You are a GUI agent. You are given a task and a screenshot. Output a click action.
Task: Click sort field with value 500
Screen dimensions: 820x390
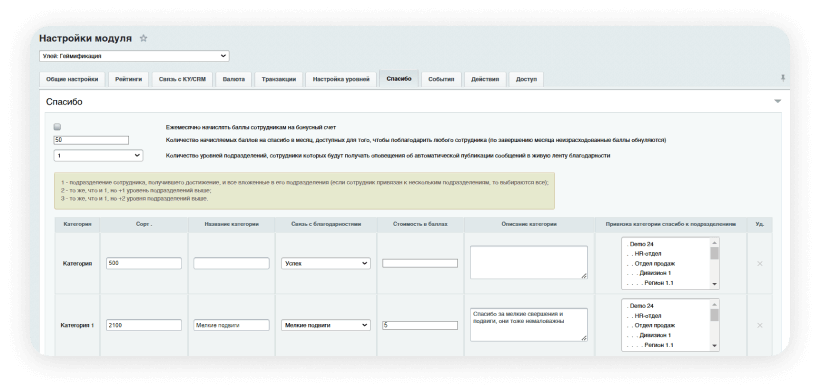[144, 263]
